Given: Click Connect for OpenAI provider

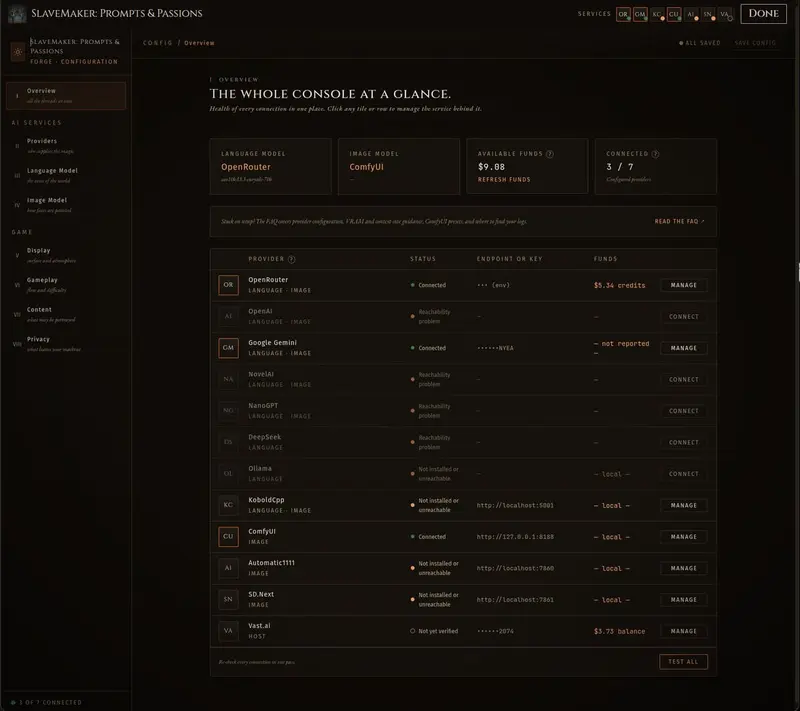Looking at the screenshot, I should [684, 317].
